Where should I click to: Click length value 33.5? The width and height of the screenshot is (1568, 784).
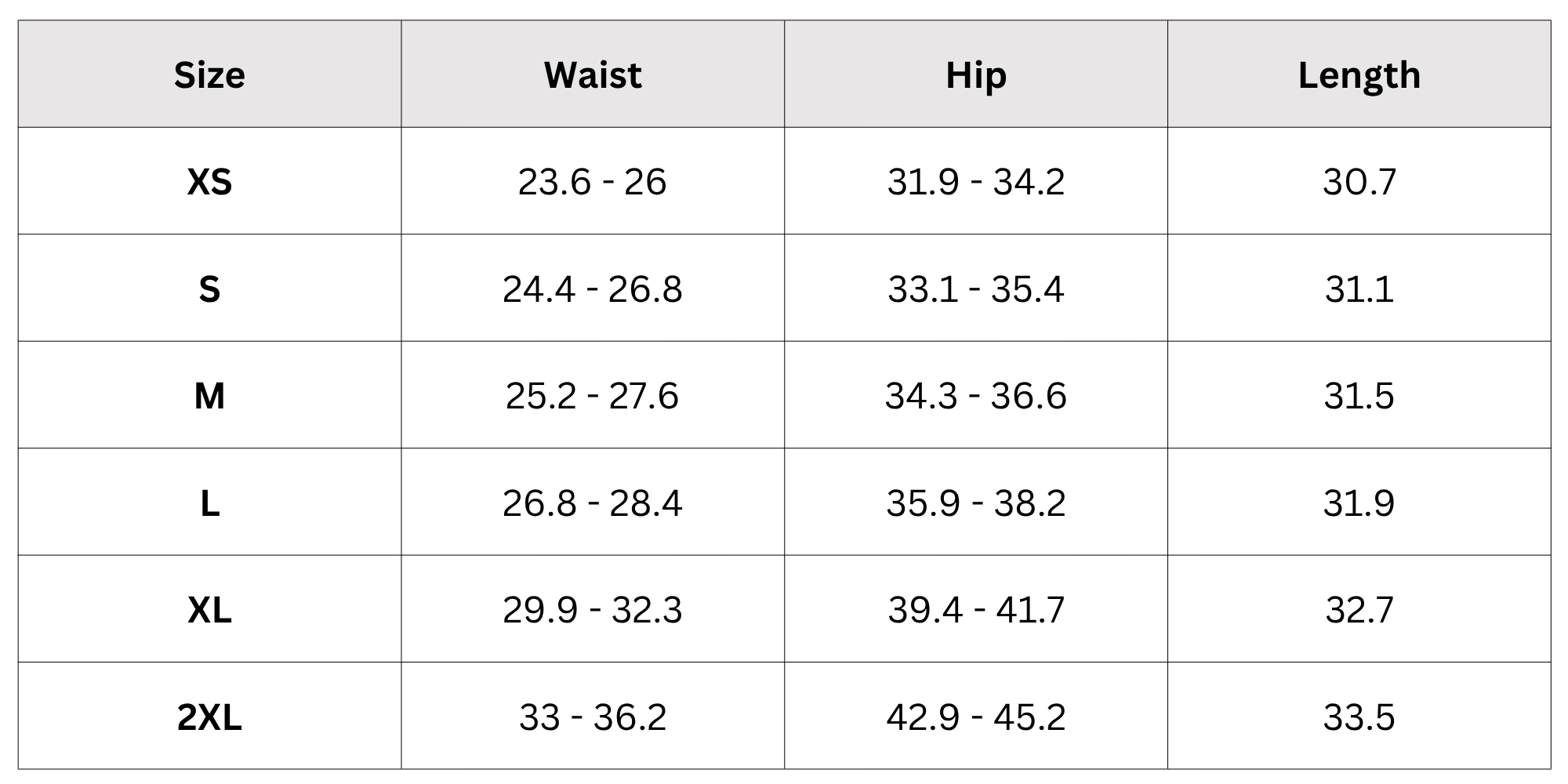point(1359,717)
